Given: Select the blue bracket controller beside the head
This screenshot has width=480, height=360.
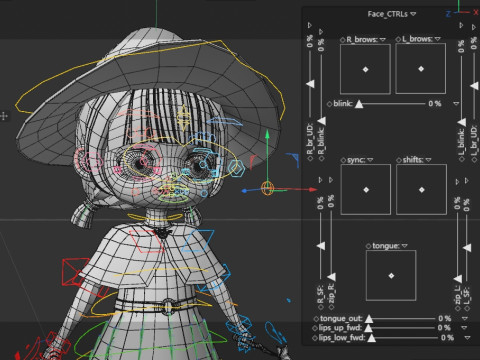Looking at the screenshot, I should [293, 160].
